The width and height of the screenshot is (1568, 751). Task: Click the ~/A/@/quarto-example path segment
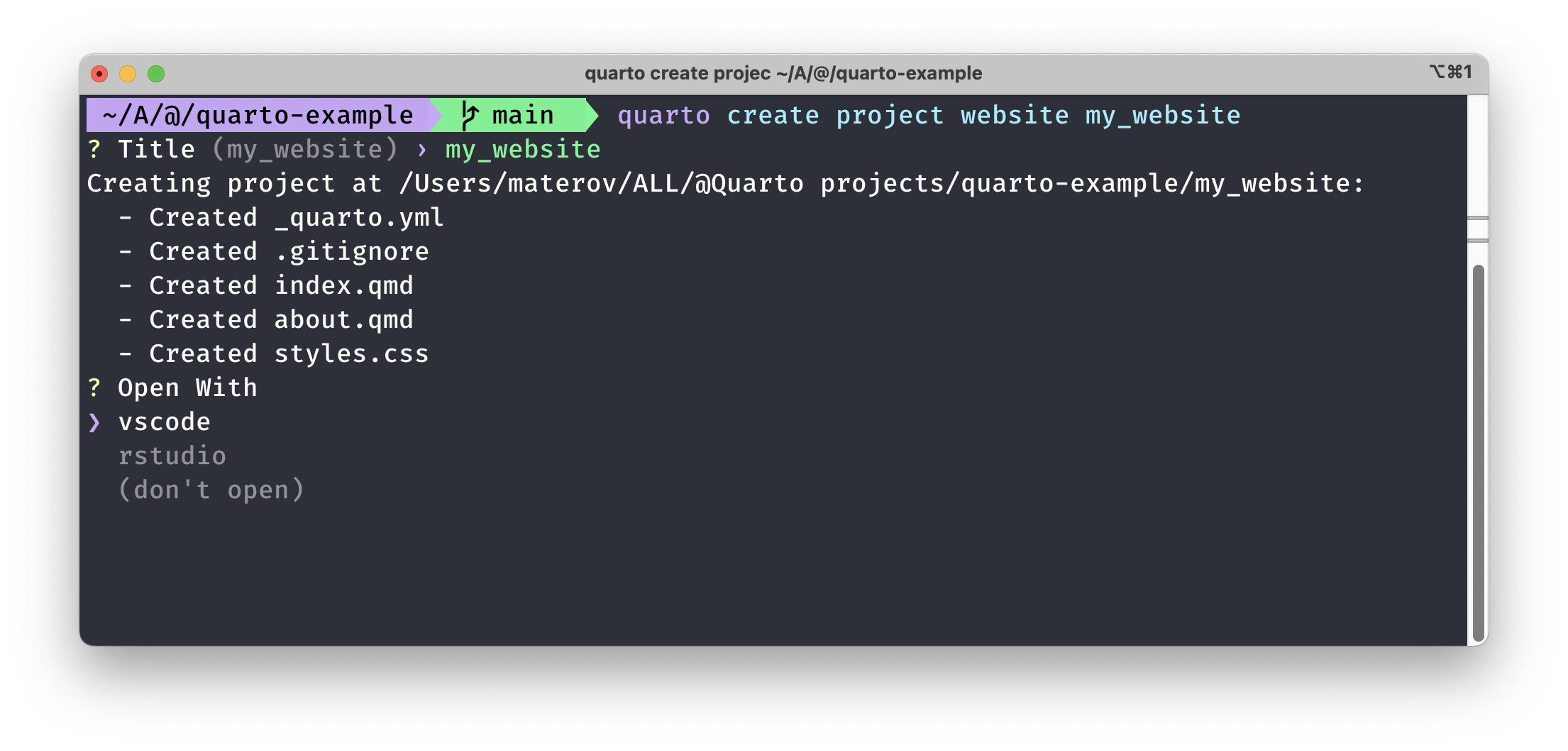point(258,115)
